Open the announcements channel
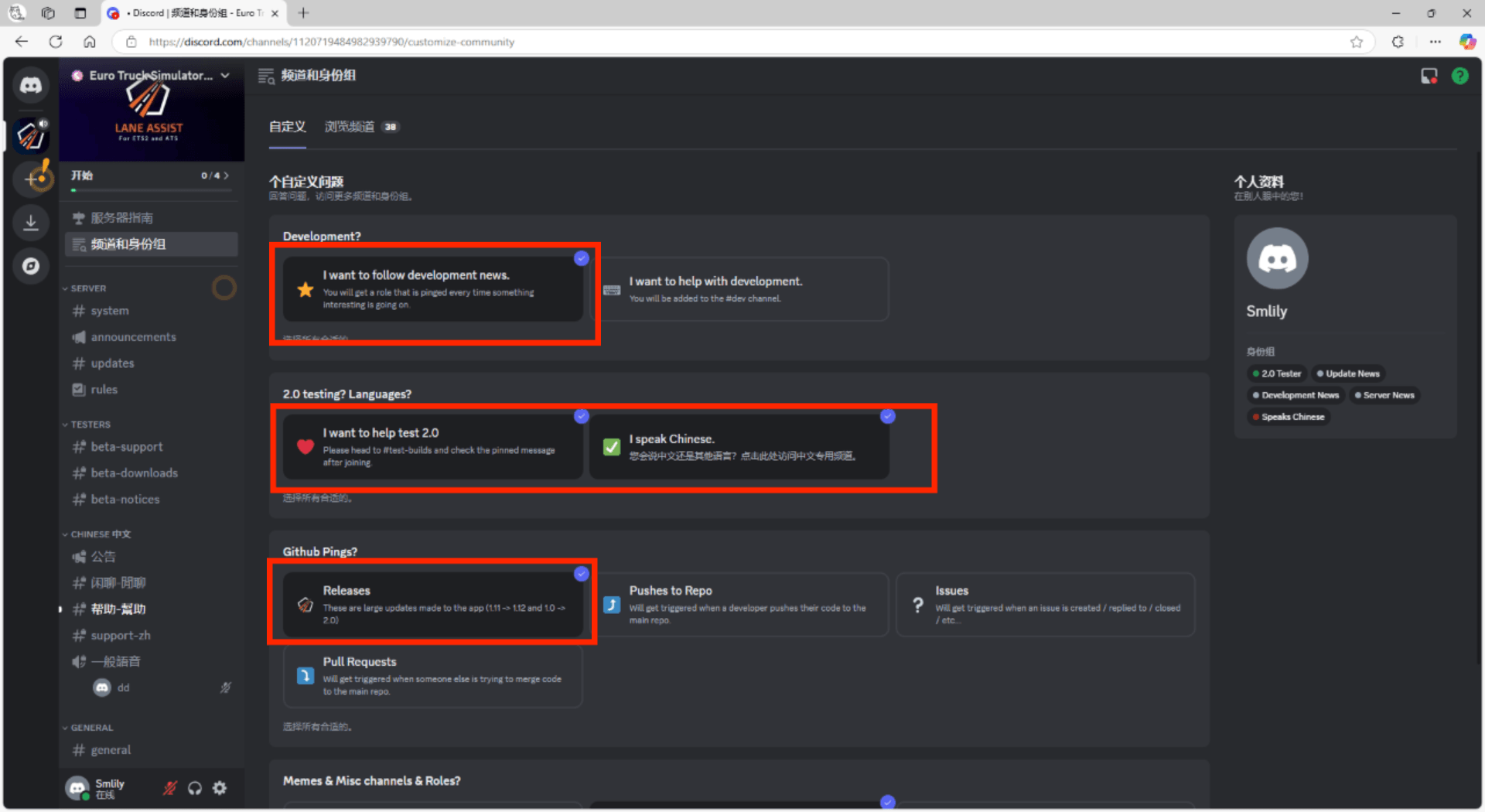 click(x=152, y=337)
